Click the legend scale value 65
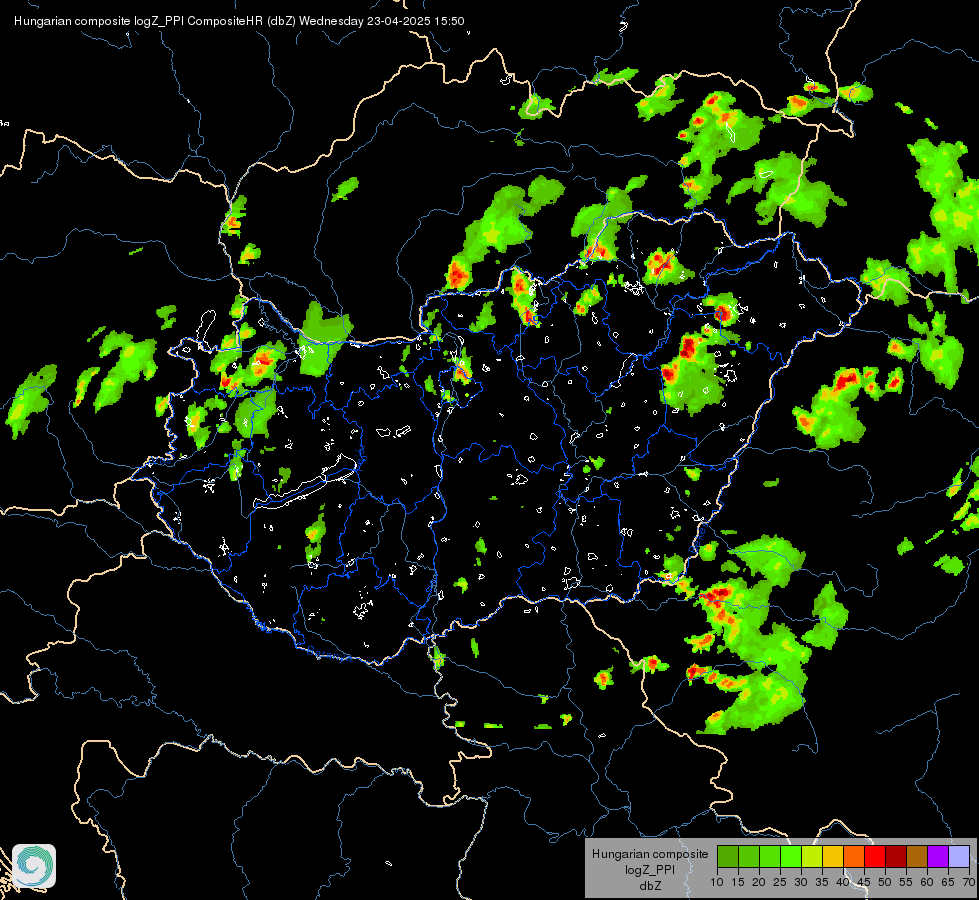The image size is (979, 900). tap(948, 882)
